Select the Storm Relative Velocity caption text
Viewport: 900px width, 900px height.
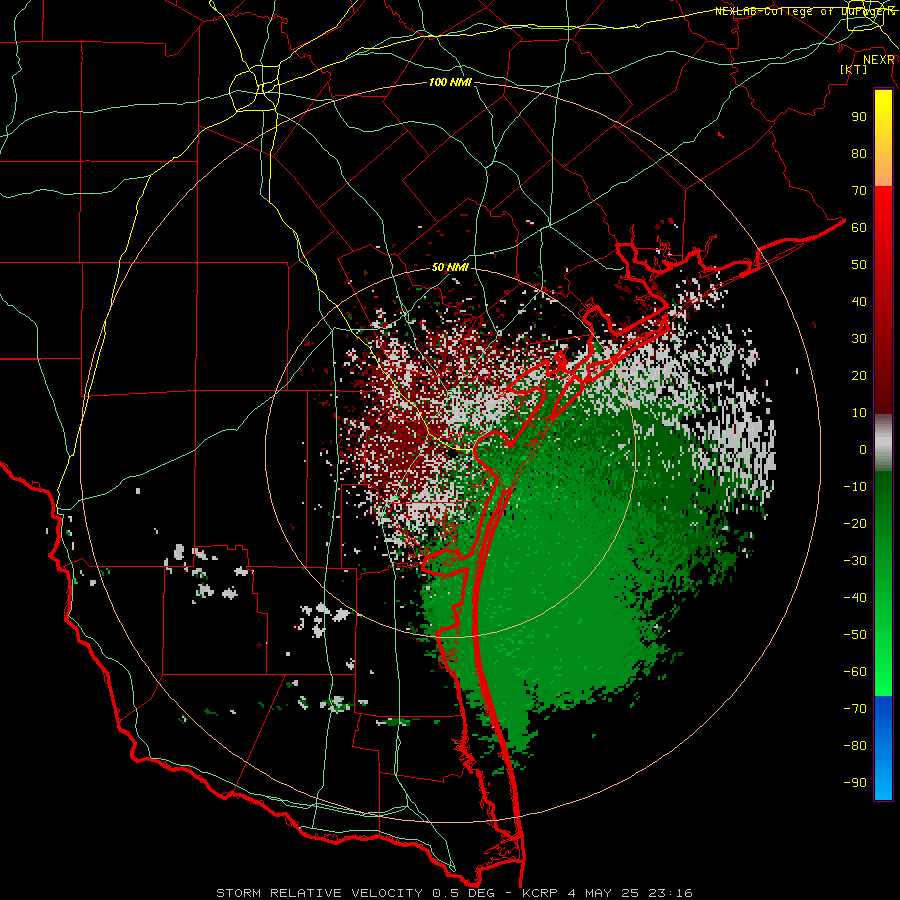click(x=454, y=893)
